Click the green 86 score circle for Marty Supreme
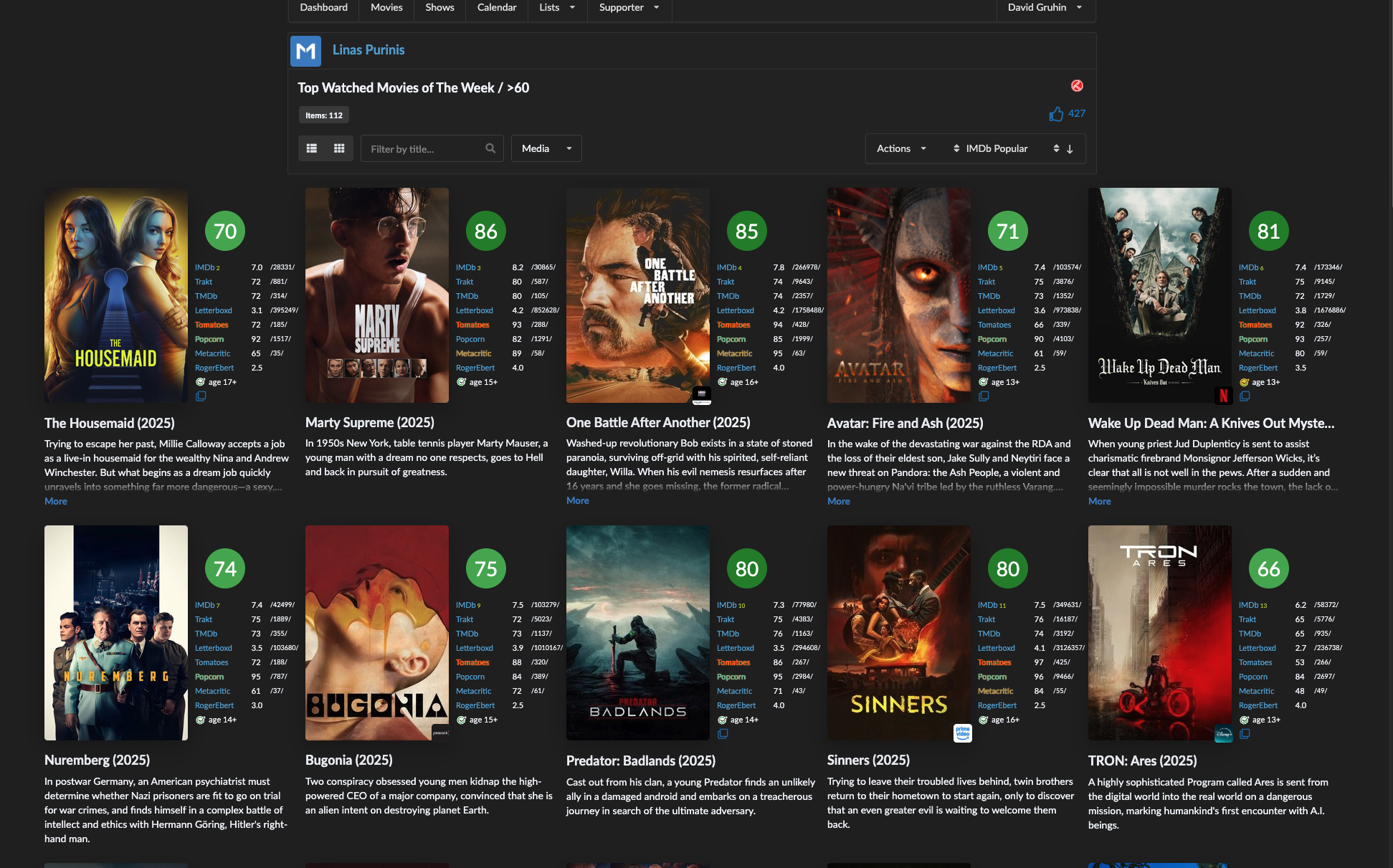Image resolution: width=1393 pixels, height=868 pixels. coord(485,232)
